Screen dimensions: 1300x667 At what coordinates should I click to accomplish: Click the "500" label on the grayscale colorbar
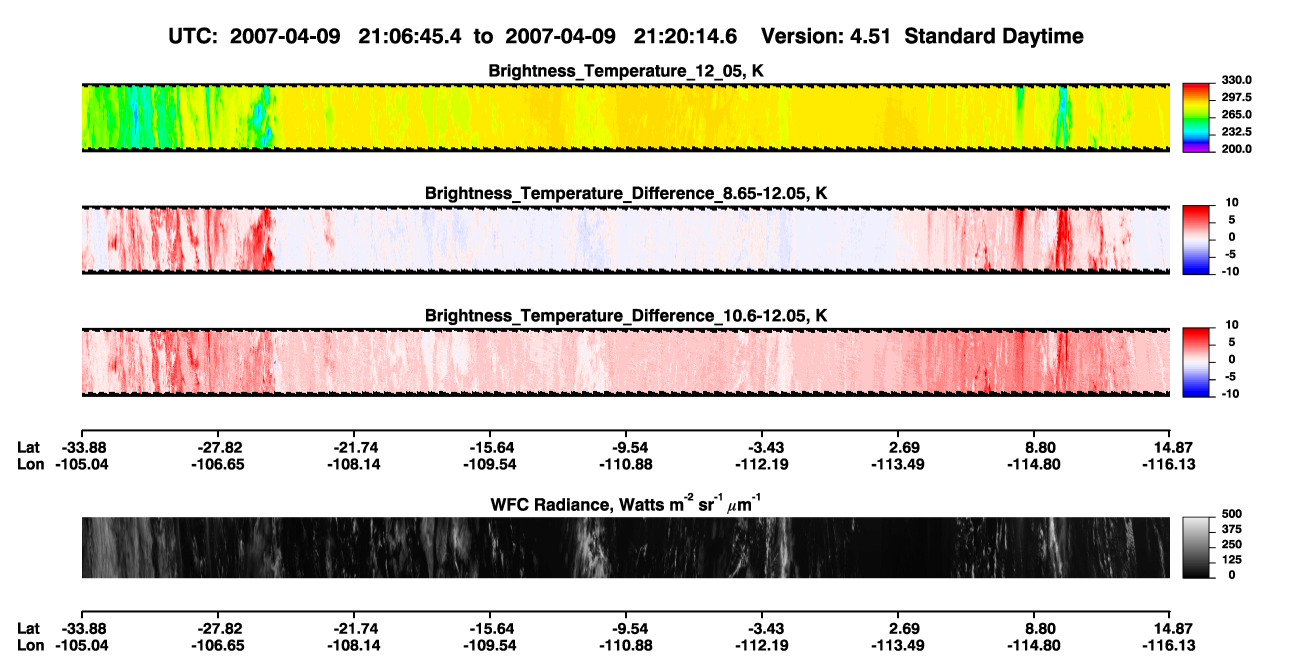pyautogui.click(x=1230, y=513)
